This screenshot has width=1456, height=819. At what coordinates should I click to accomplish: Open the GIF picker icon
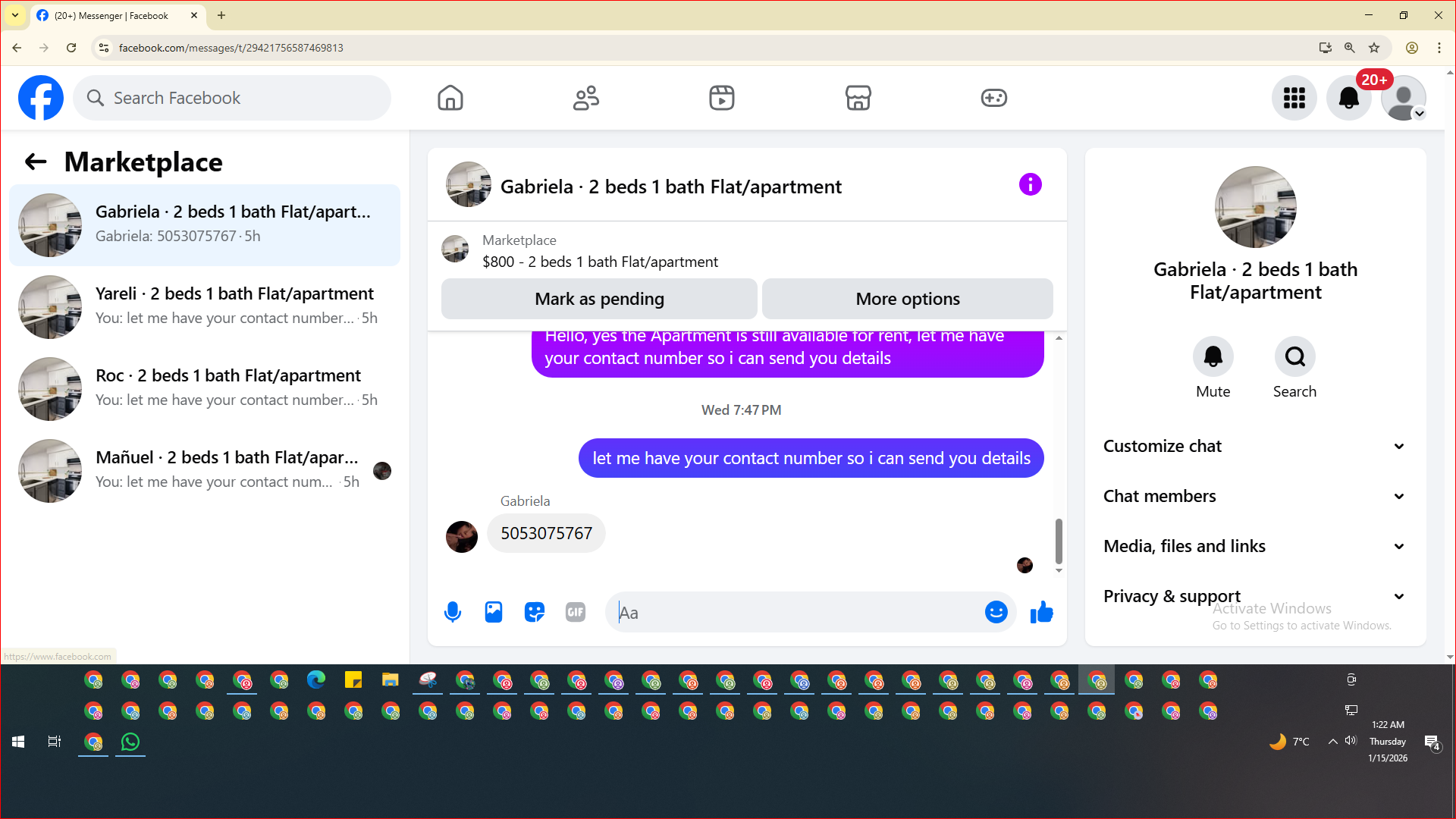pyautogui.click(x=576, y=612)
